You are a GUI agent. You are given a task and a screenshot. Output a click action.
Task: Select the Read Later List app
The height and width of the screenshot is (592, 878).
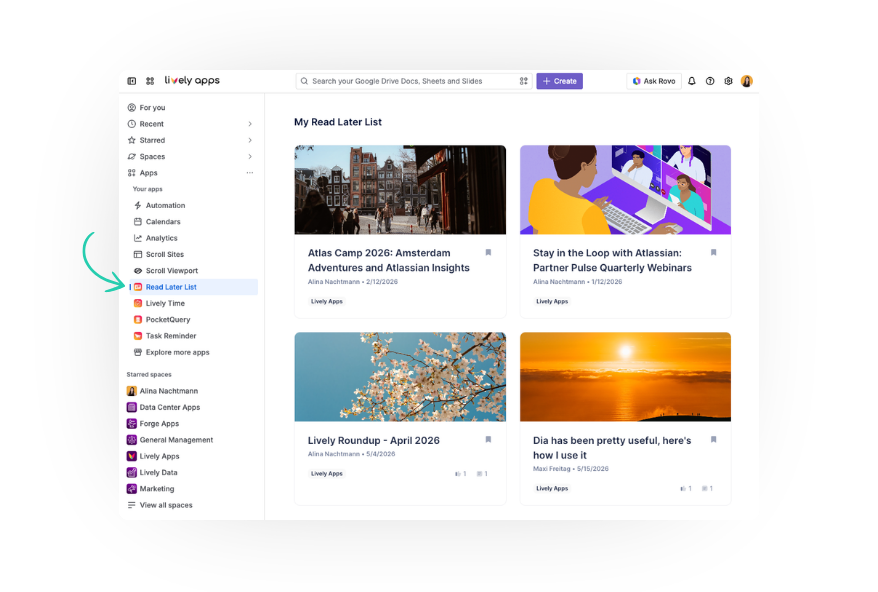[194, 287]
